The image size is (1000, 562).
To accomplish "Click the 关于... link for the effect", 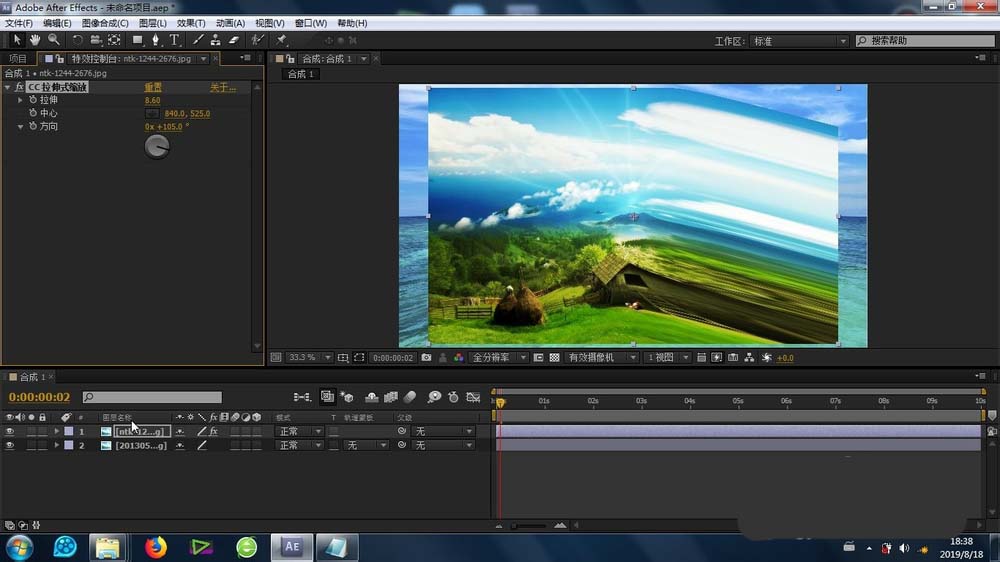I will click(222, 87).
